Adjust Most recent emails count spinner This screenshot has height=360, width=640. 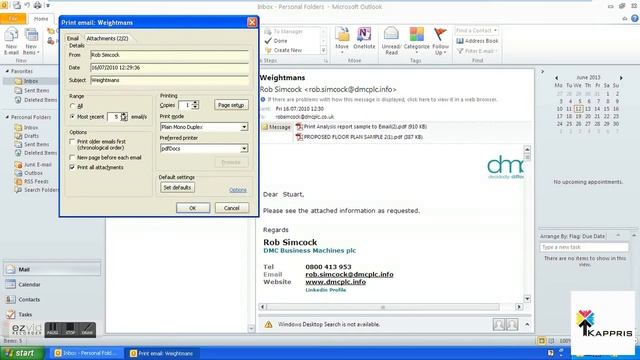coord(124,117)
